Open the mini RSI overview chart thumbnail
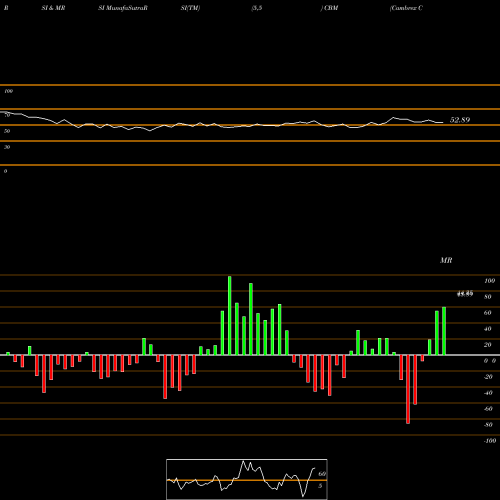500x500 pixels. [247, 479]
